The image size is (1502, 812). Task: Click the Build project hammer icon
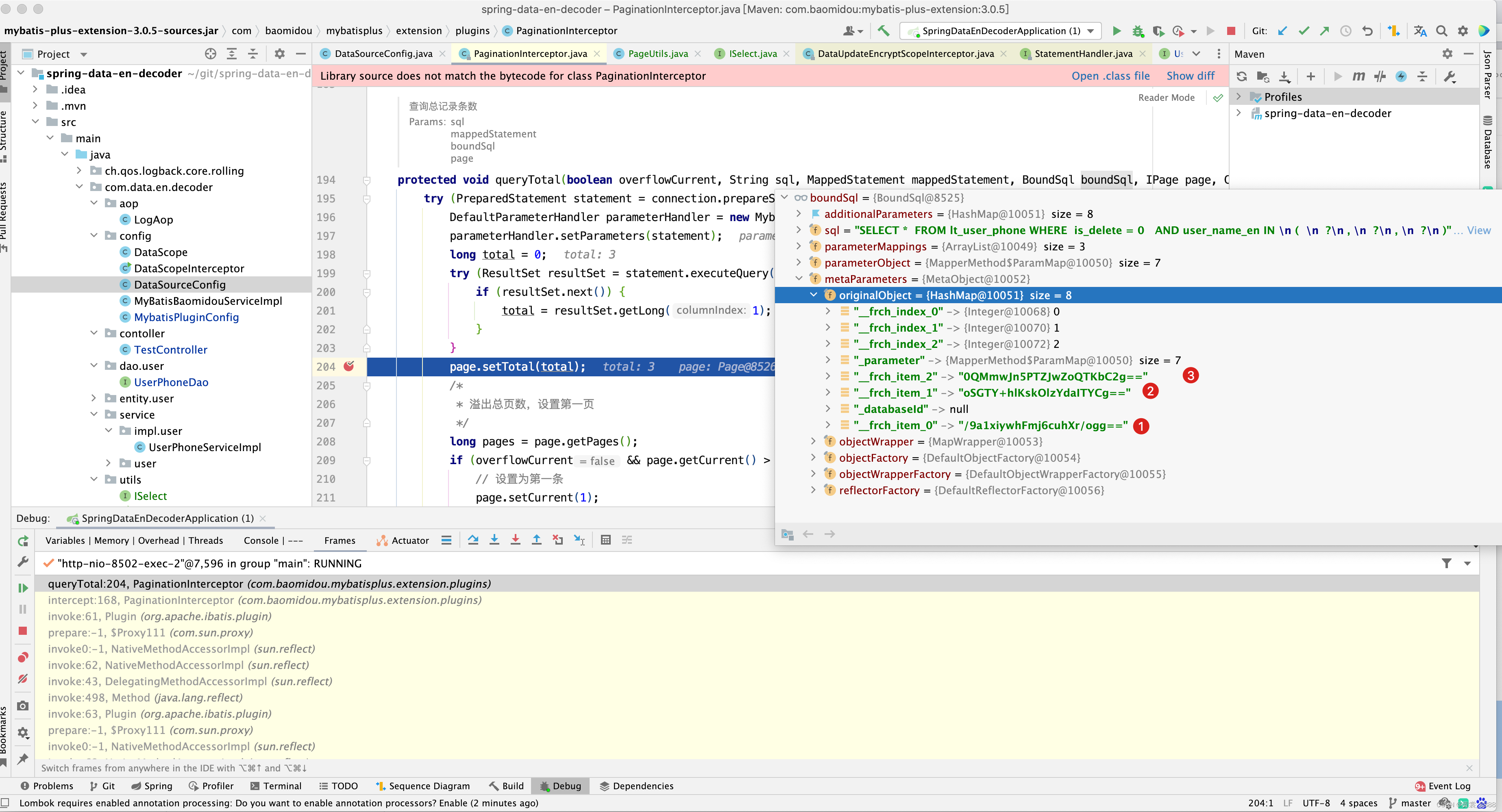coord(884,31)
